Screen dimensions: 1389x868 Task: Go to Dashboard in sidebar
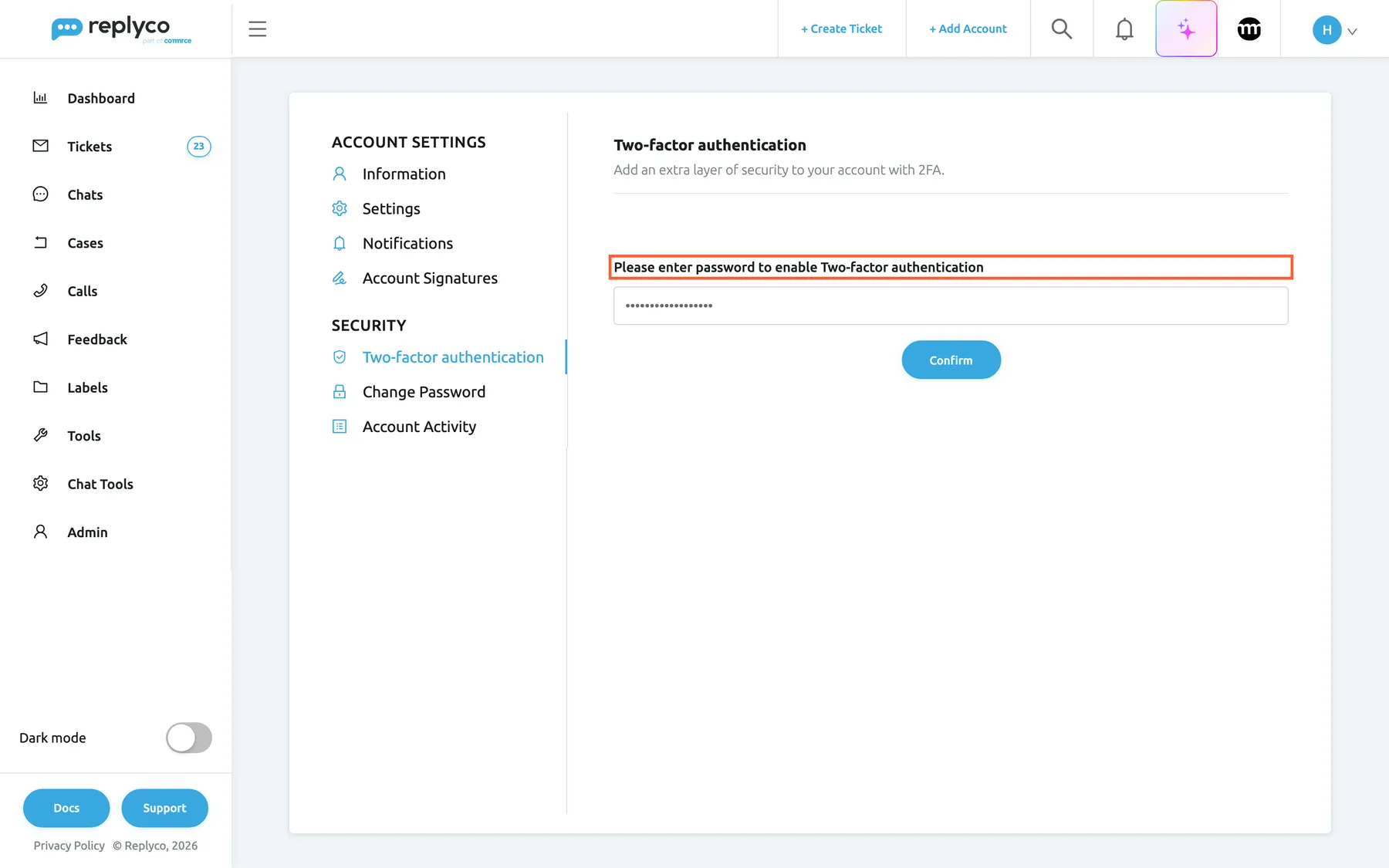pos(101,99)
